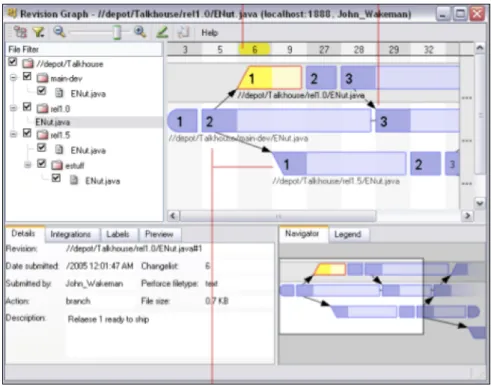Collapse the rel1.5 tree node
491x386 pixels.
click(x=13, y=134)
